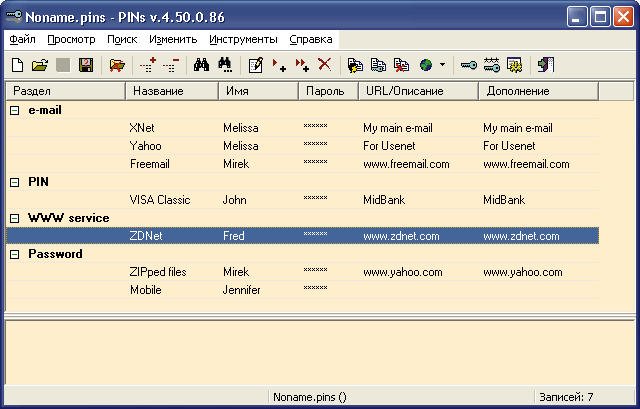Screen dimensions: 640x409
Task: Click URL www.freemail.com in URL/Описание column
Action: [406, 164]
